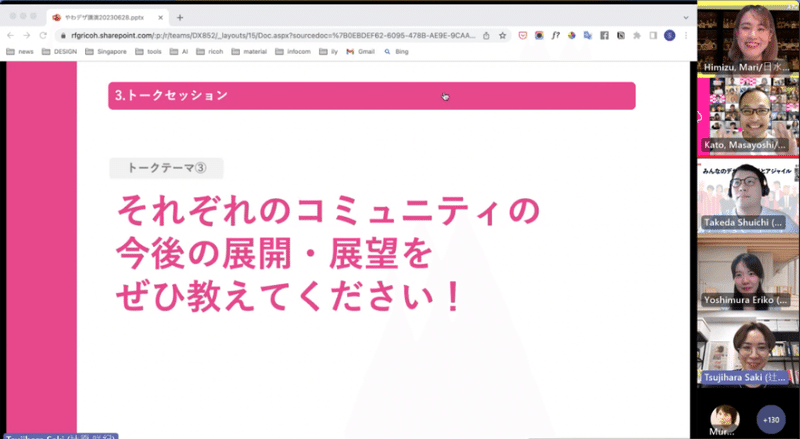Click the 今後の展開・展望を heading line

point(274,254)
